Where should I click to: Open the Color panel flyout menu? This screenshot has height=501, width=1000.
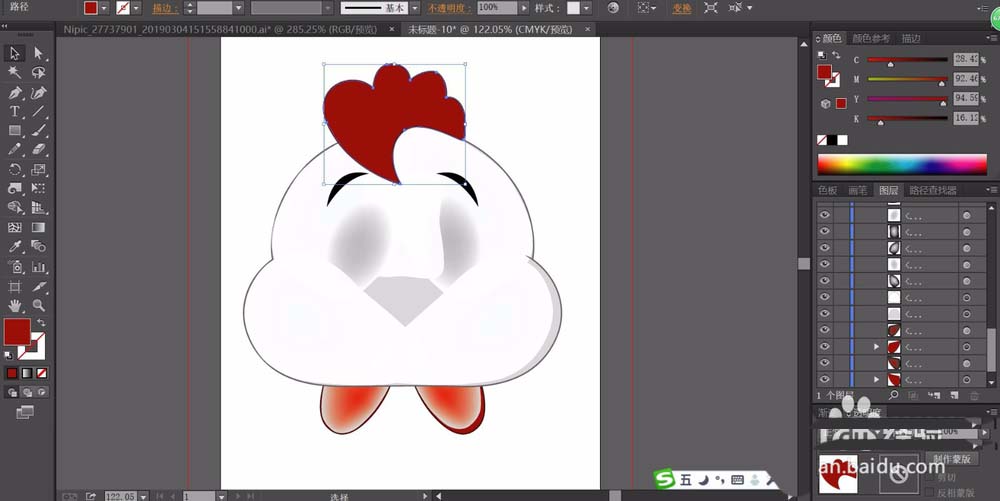pos(991,38)
